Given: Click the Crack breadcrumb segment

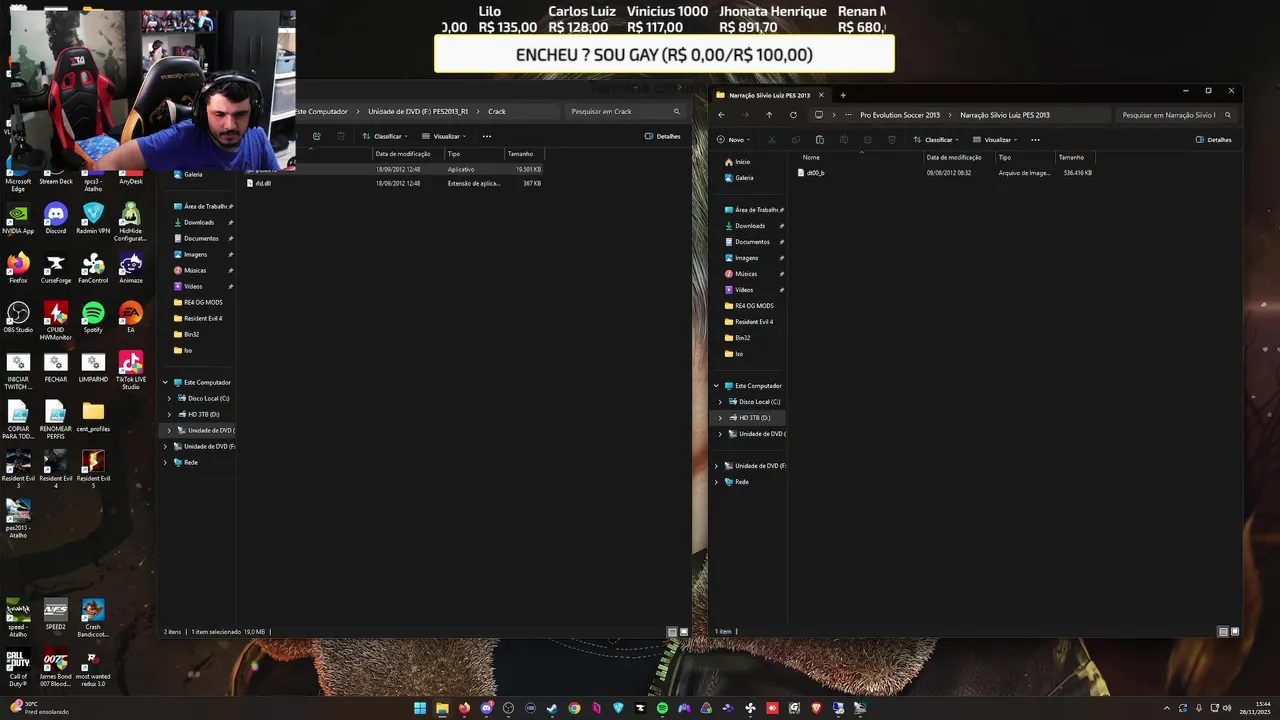Looking at the screenshot, I should (497, 111).
